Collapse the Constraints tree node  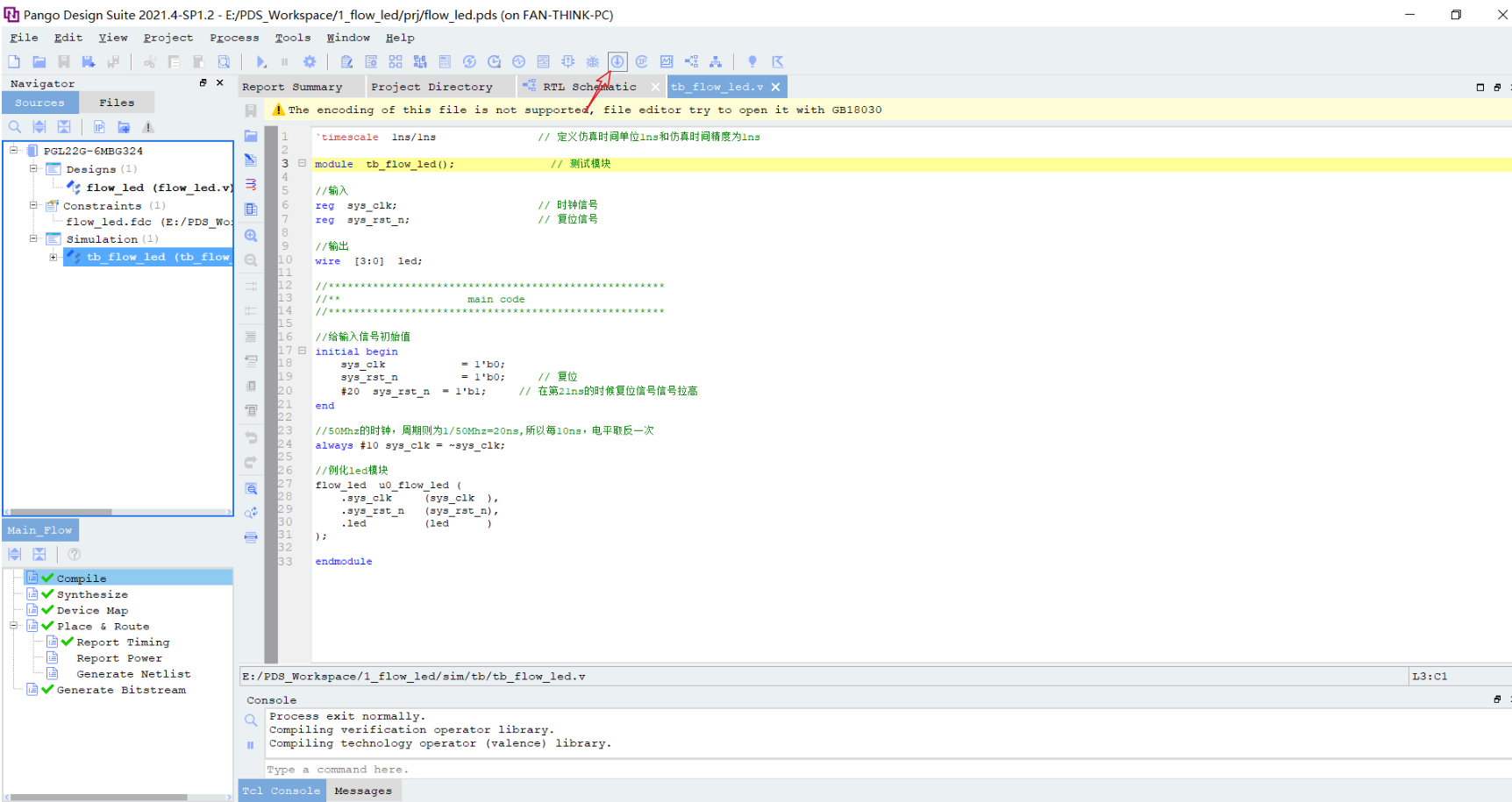33,205
